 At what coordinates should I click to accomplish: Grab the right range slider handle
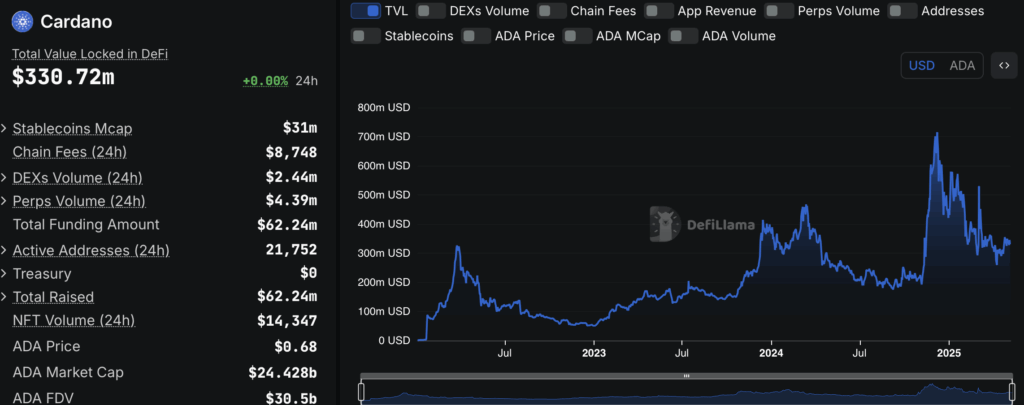point(1012,392)
